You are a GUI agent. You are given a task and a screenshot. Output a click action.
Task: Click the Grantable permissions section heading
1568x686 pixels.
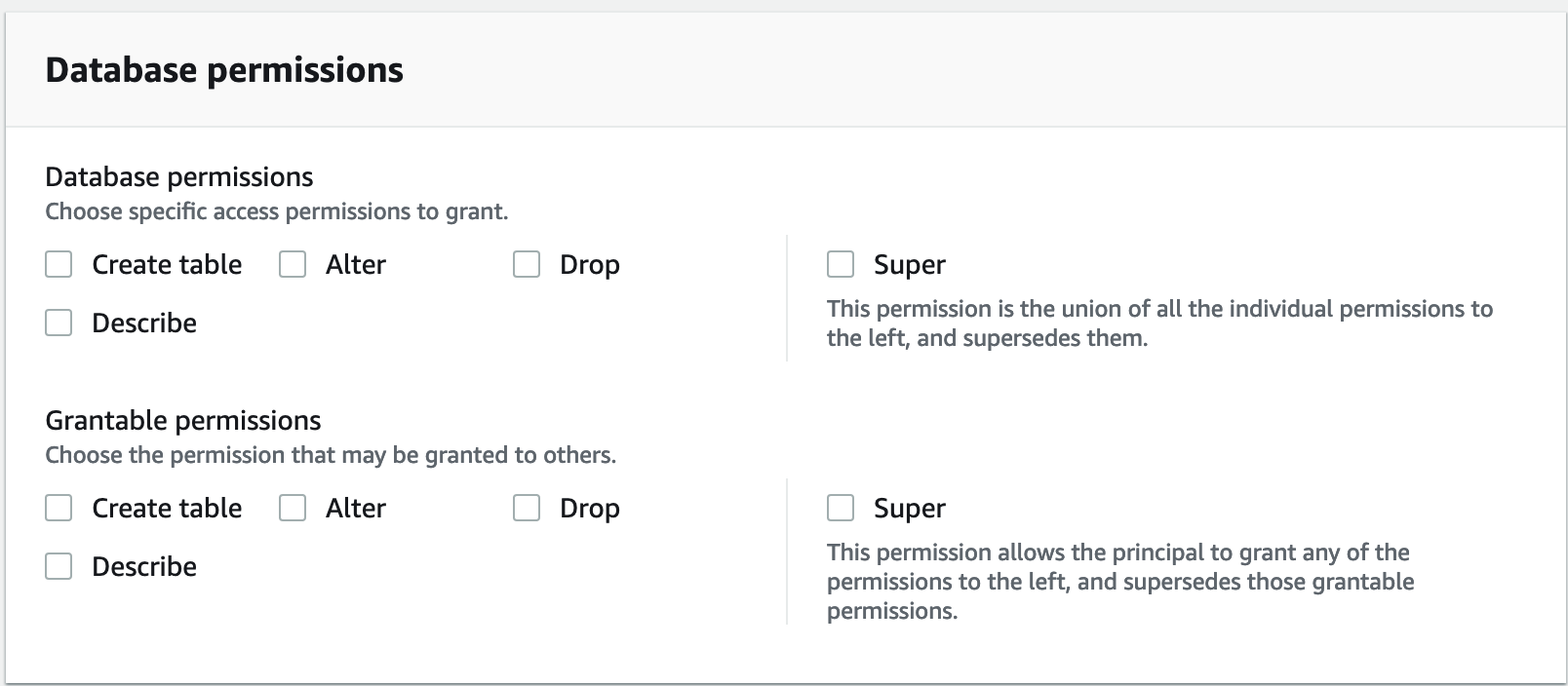click(x=182, y=419)
